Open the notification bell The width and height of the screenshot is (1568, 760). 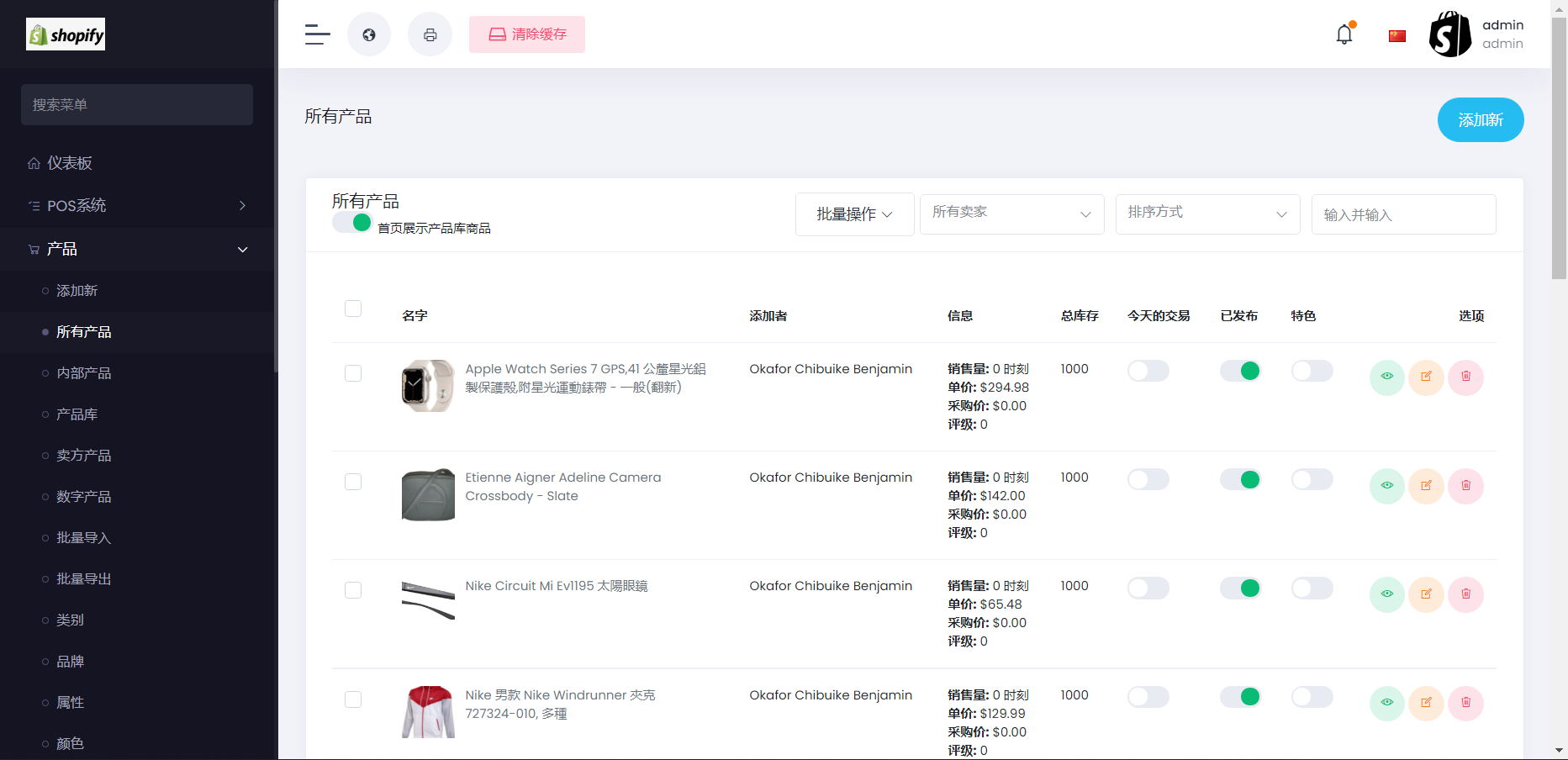click(1344, 34)
